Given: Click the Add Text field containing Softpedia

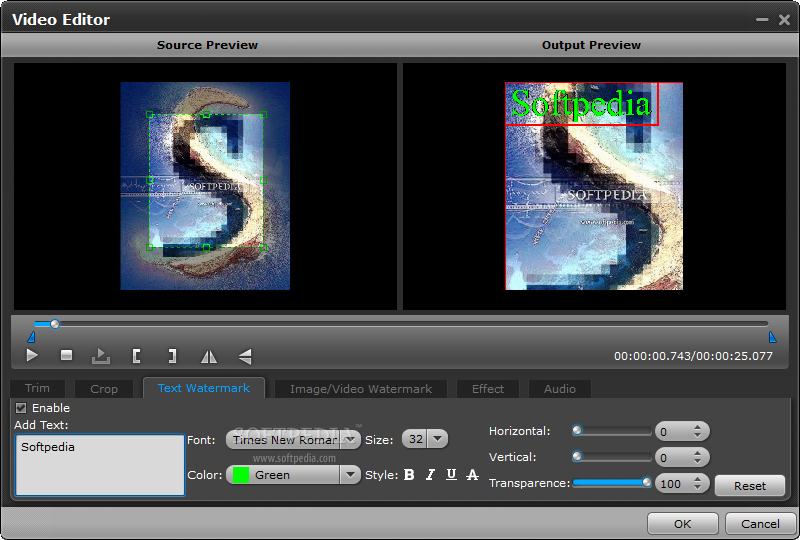Looking at the screenshot, I should [100, 465].
